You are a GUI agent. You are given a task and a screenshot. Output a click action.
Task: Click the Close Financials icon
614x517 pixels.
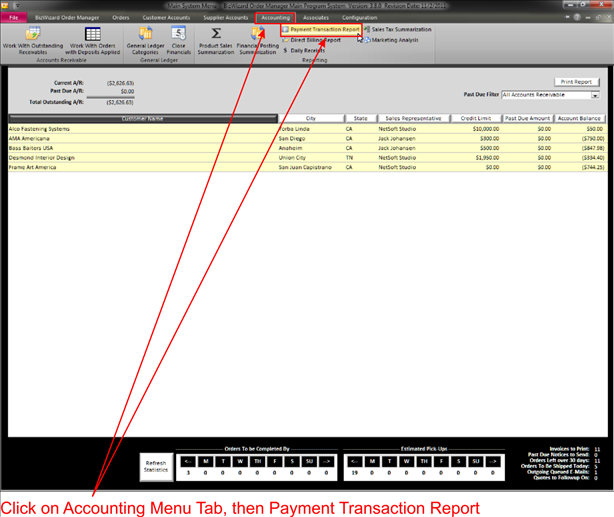pyautogui.click(x=178, y=40)
